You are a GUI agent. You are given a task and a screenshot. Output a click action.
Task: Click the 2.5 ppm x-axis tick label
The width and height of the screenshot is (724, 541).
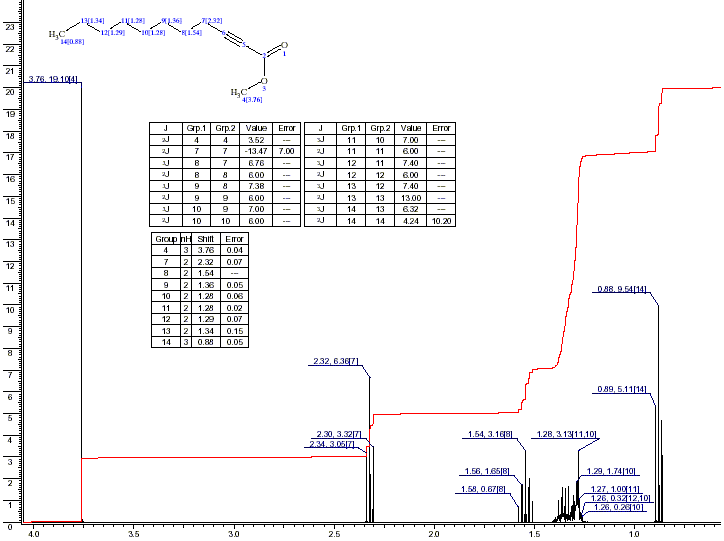click(334, 534)
